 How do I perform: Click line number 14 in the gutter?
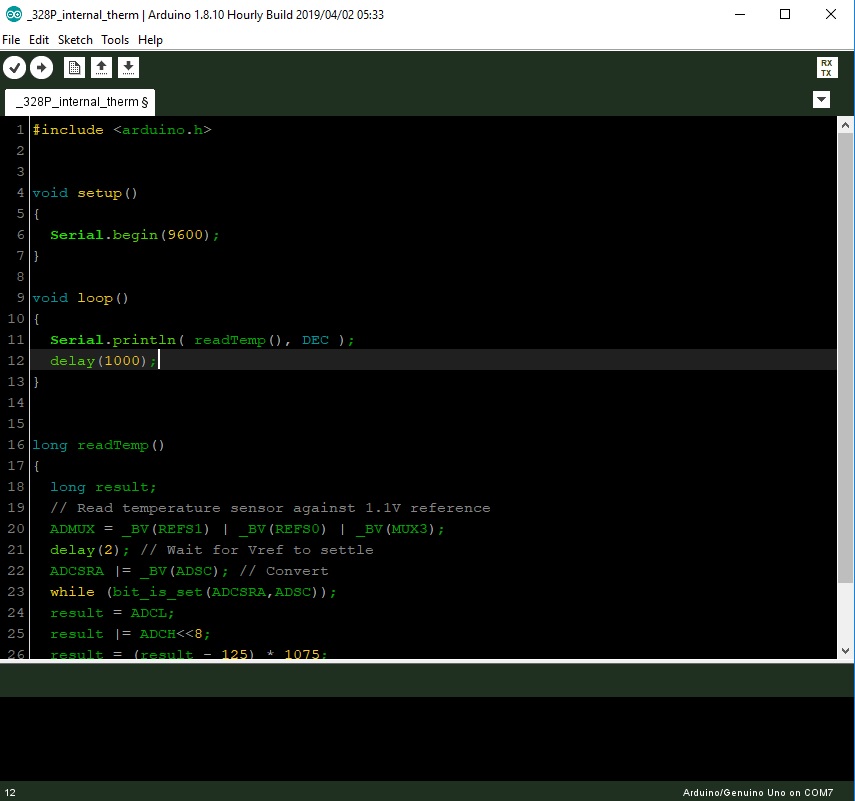pyautogui.click(x=16, y=403)
